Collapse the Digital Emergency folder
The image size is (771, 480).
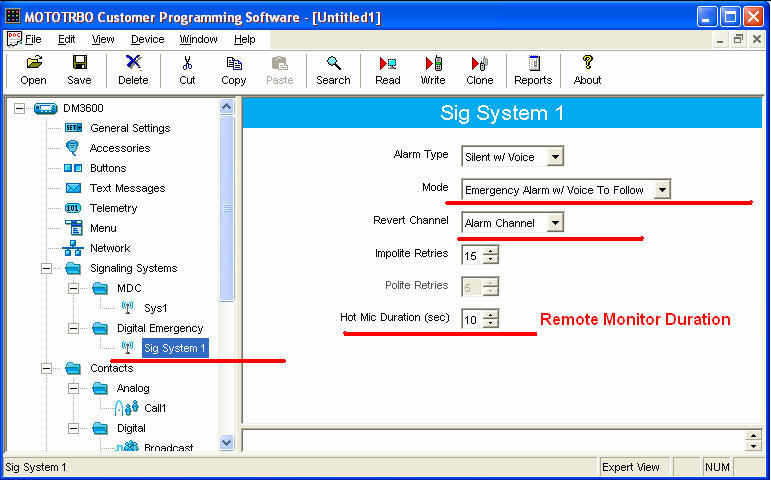73,328
